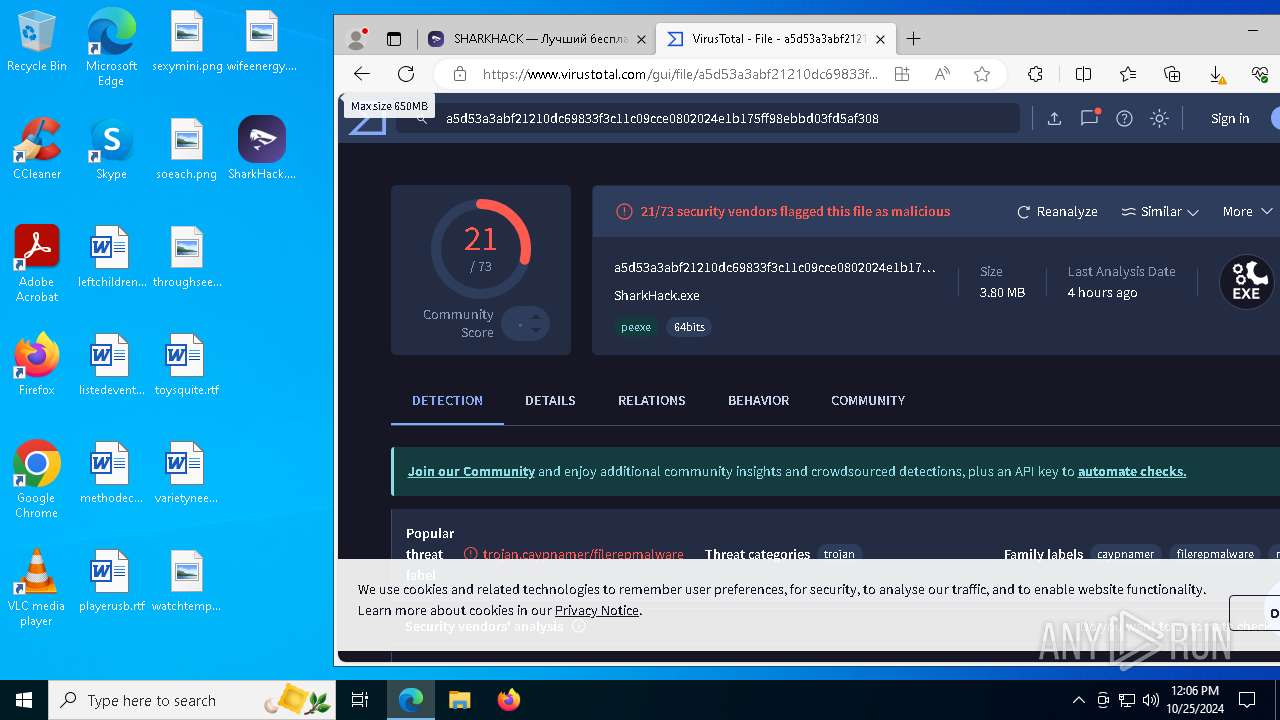Screen dimensions: 1280x720
Task: Click the Sign in link
Action: (1230, 118)
